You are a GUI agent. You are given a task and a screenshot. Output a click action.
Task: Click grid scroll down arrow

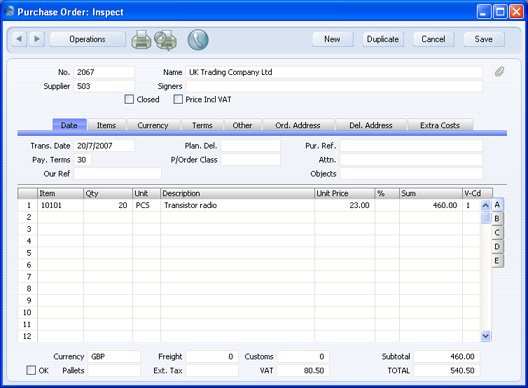(486, 336)
